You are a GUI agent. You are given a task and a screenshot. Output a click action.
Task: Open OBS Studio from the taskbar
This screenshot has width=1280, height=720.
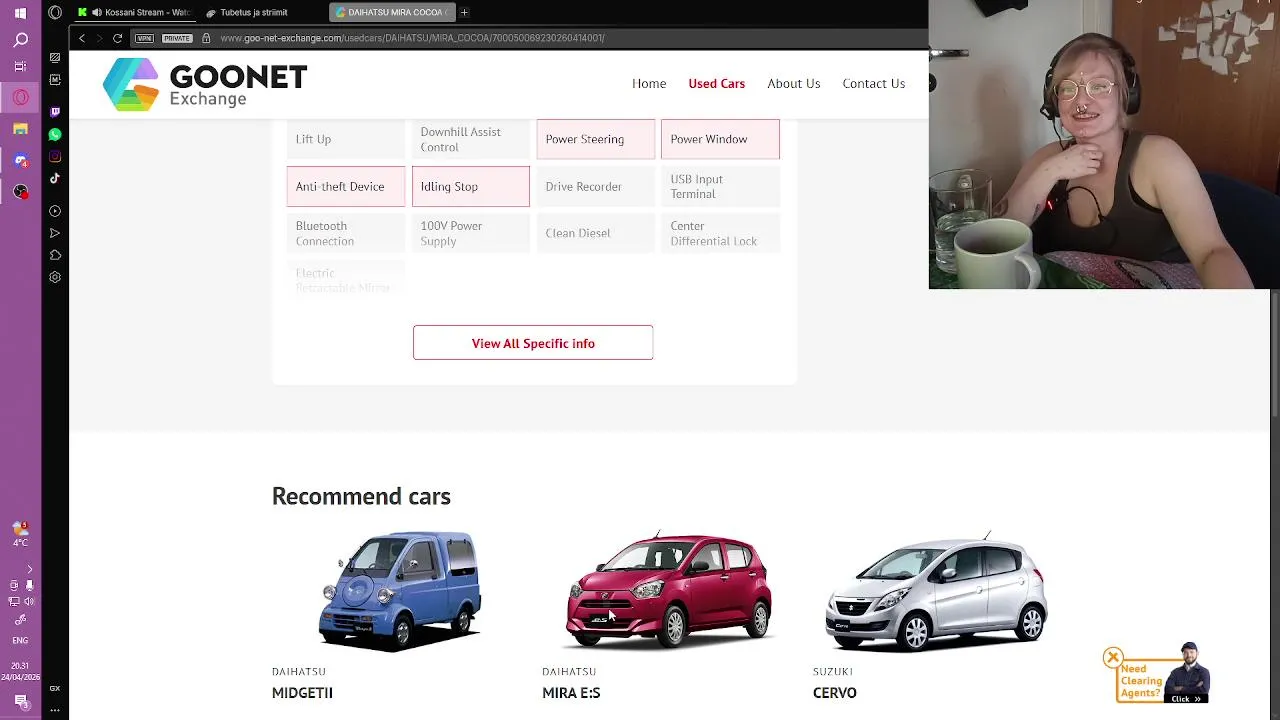point(20,191)
